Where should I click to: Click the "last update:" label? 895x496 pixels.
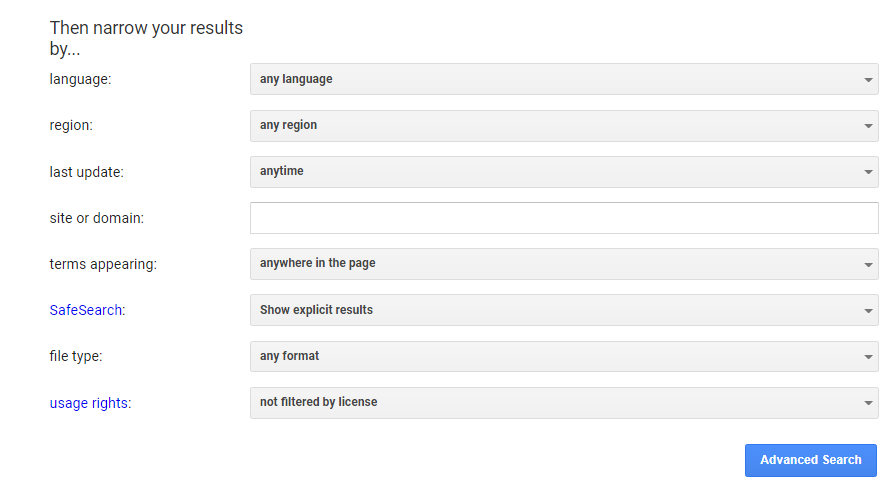coord(86,172)
